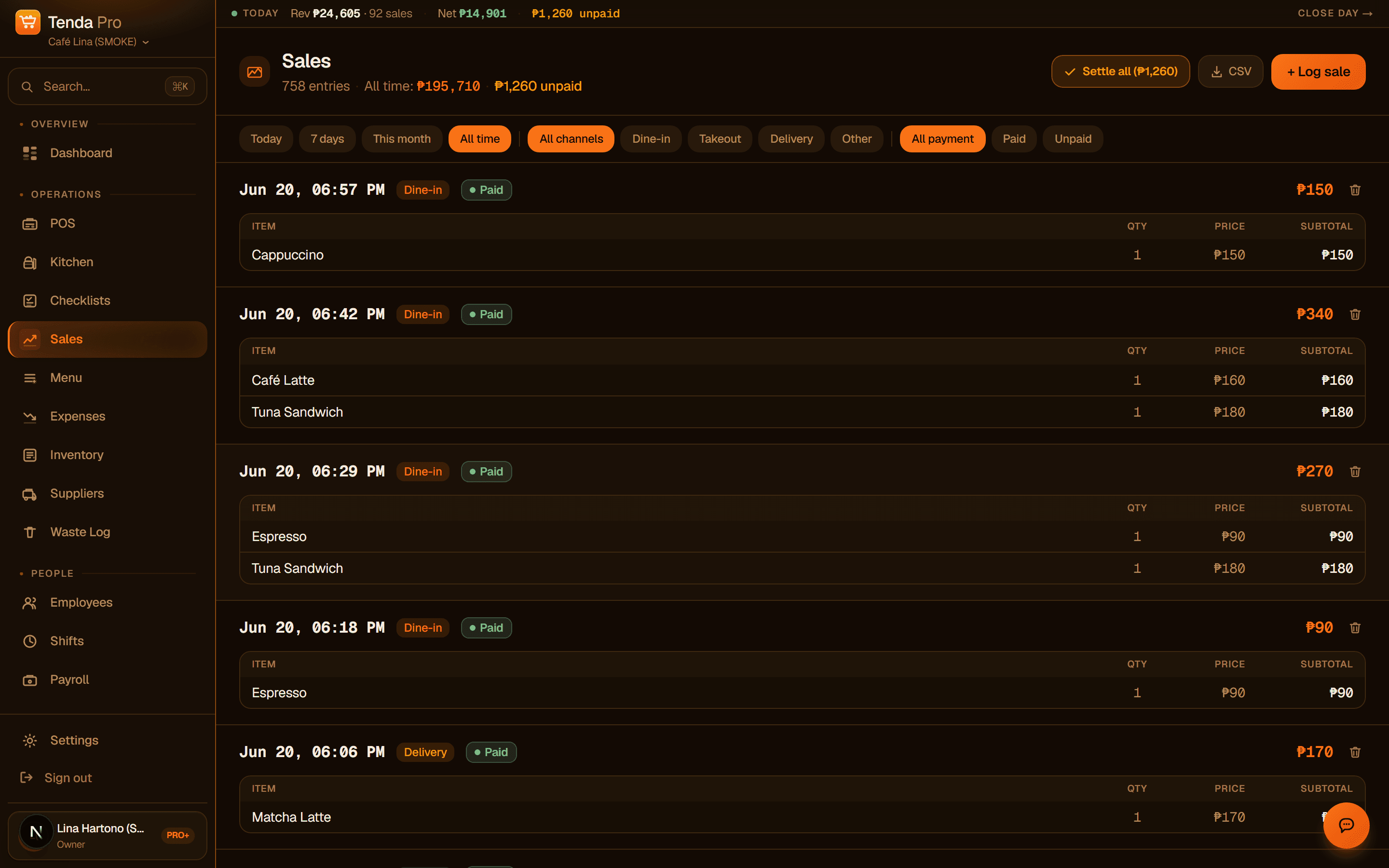Delete the 06:06 PM Delivery sale
This screenshot has height=868, width=1389.
click(x=1355, y=753)
